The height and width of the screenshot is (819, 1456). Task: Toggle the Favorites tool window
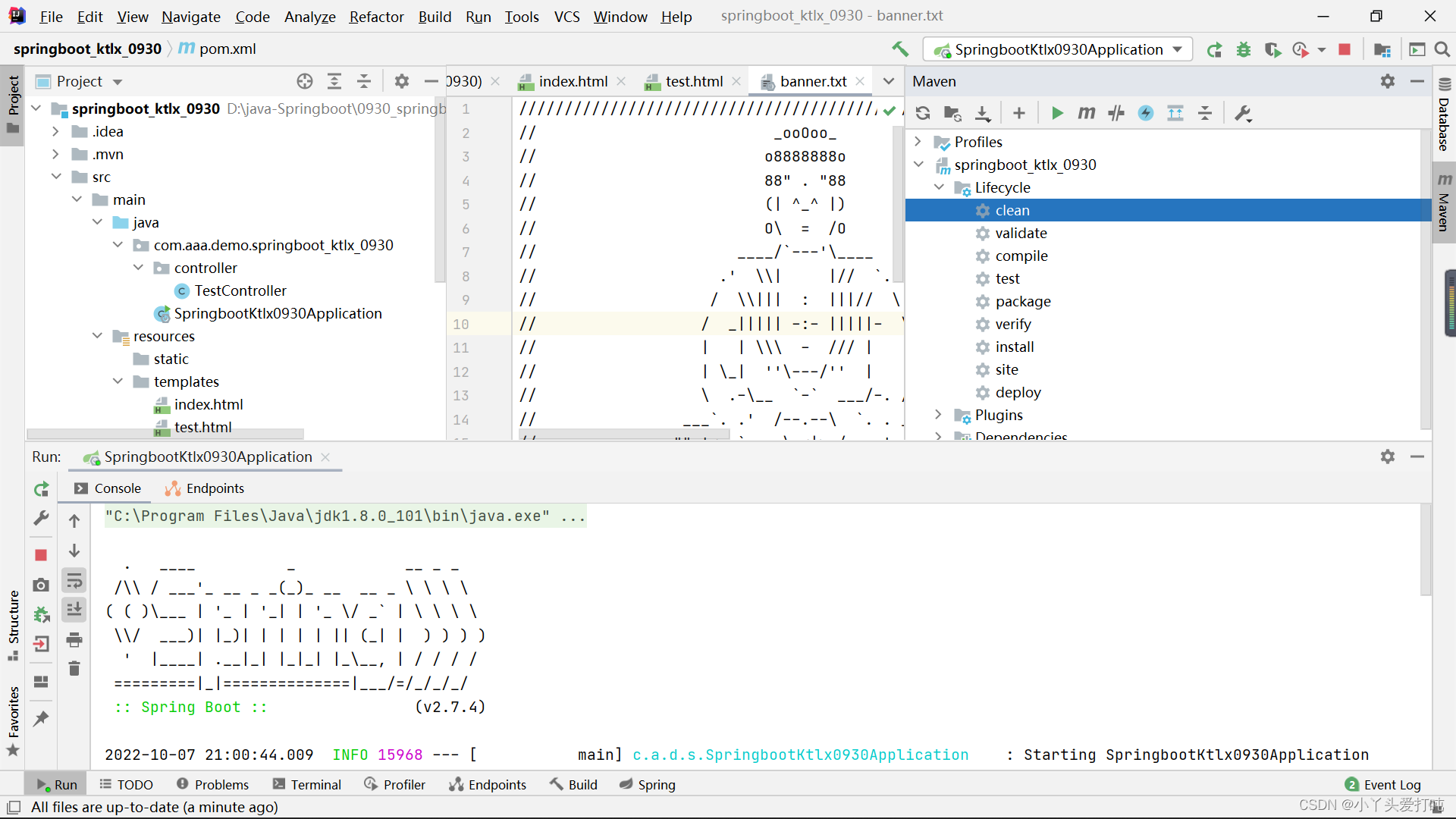click(13, 721)
